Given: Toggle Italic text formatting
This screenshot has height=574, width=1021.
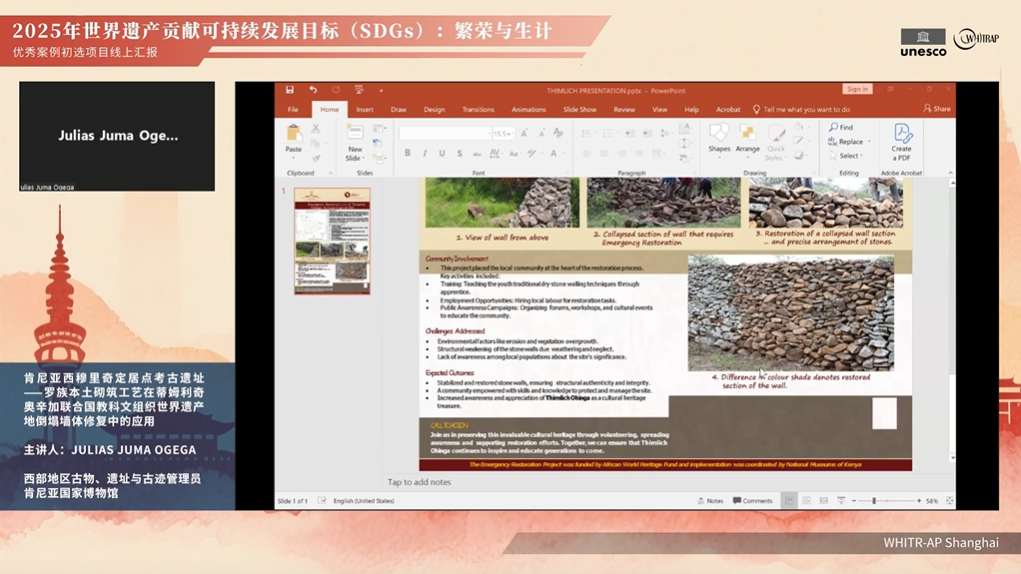Looking at the screenshot, I should pos(424,154).
